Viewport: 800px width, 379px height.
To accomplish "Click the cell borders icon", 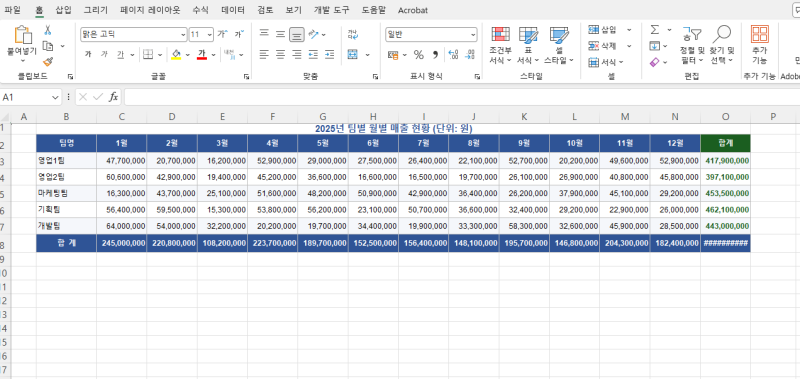I will 148,54.
